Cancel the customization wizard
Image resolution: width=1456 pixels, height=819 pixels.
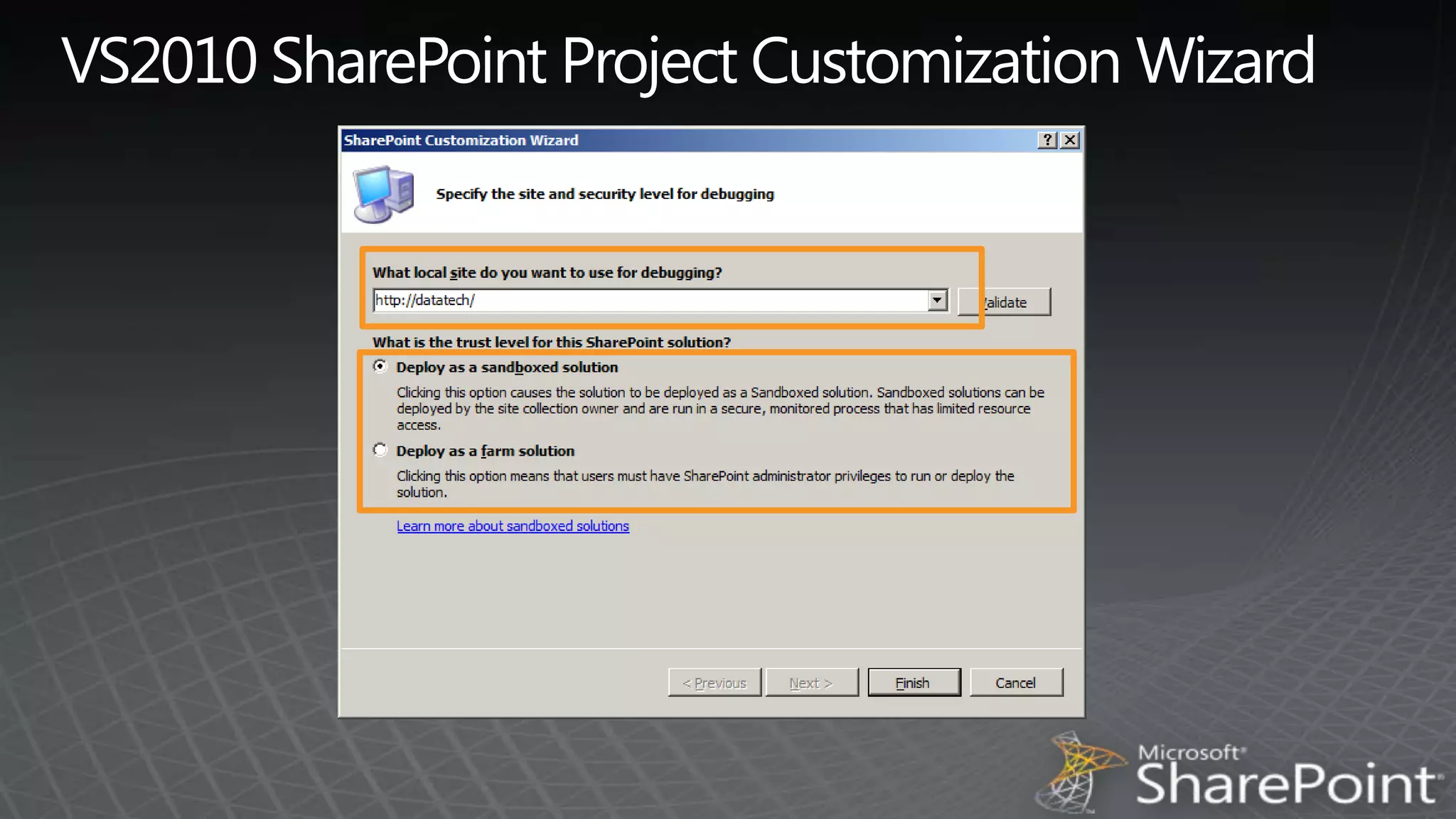click(x=1016, y=682)
